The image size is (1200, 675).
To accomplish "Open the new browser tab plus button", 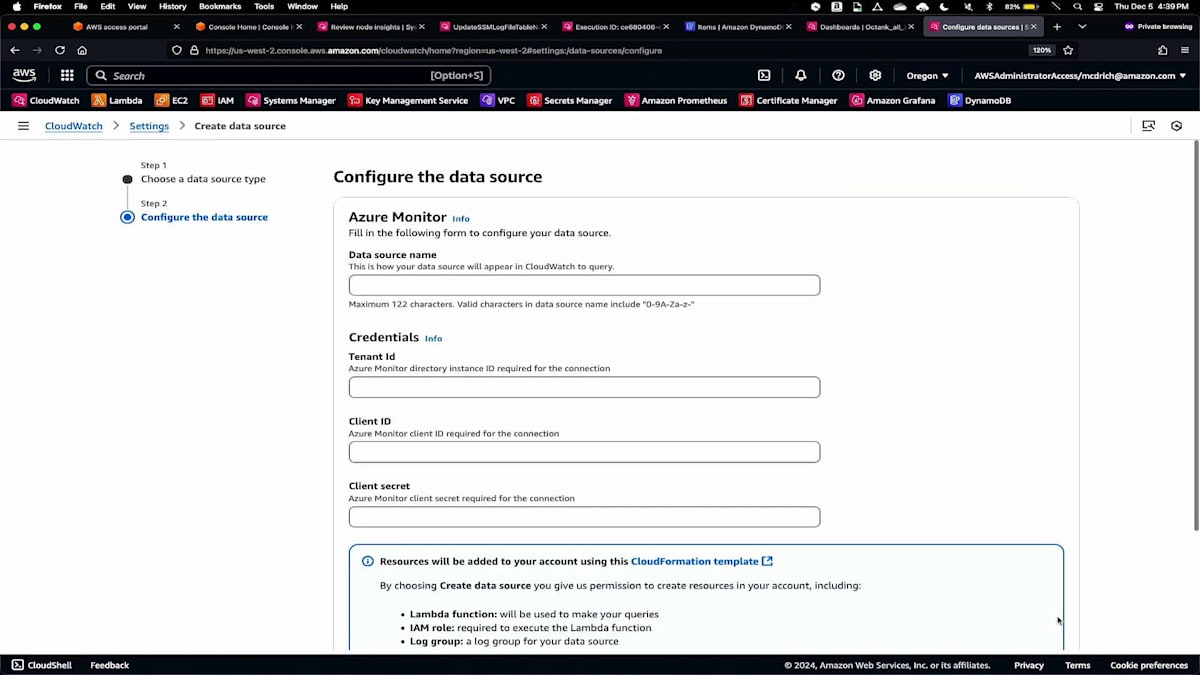I will pos(1057,27).
